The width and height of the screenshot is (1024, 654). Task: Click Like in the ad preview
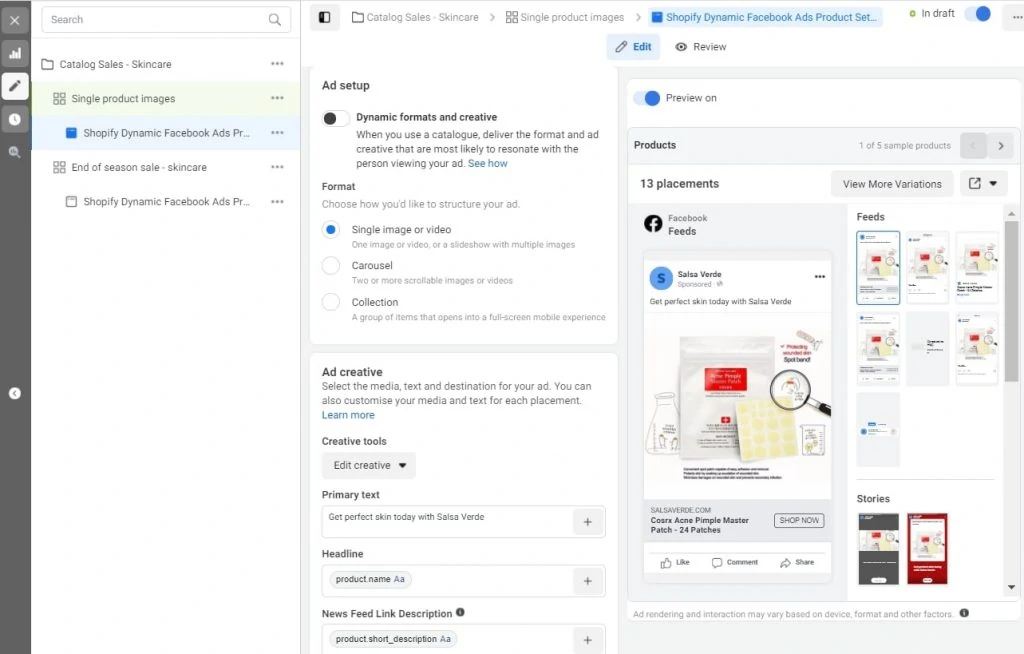coord(675,563)
